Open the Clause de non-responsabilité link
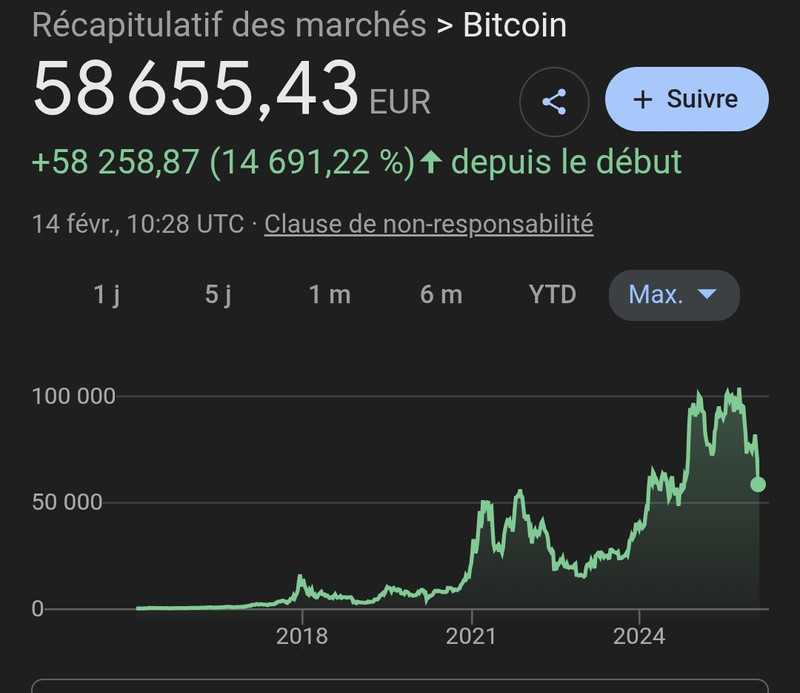This screenshot has width=800, height=693. click(x=429, y=224)
